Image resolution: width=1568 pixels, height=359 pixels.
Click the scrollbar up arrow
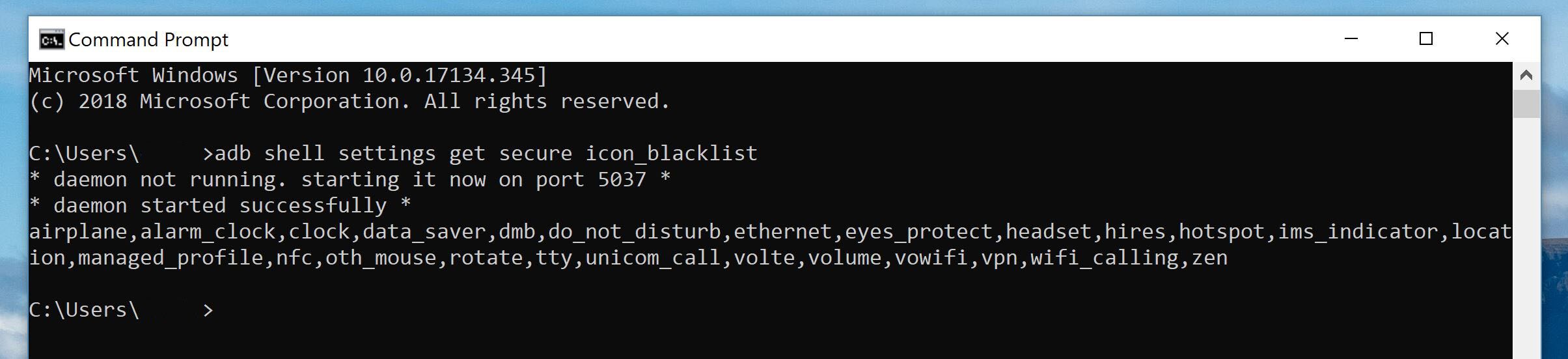pyautogui.click(x=1526, y=76)
